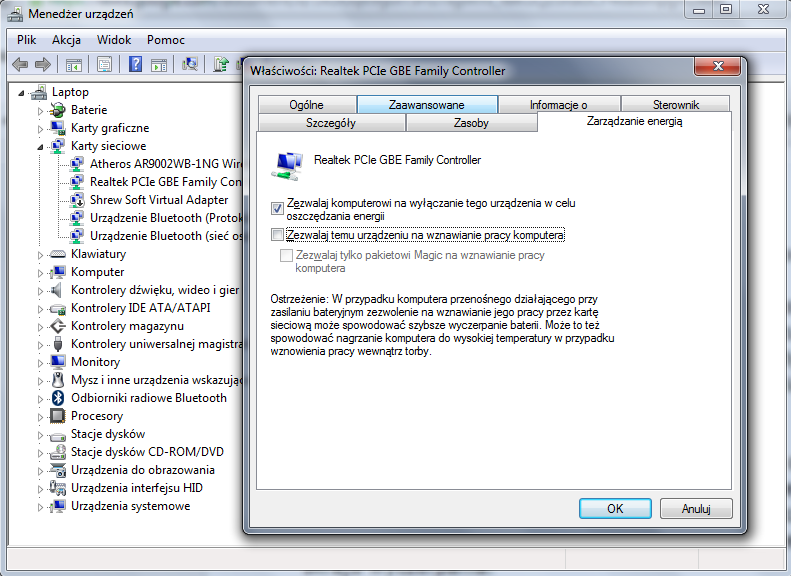
Task: Open the Widok menu
Action: (x=114, y=40)
